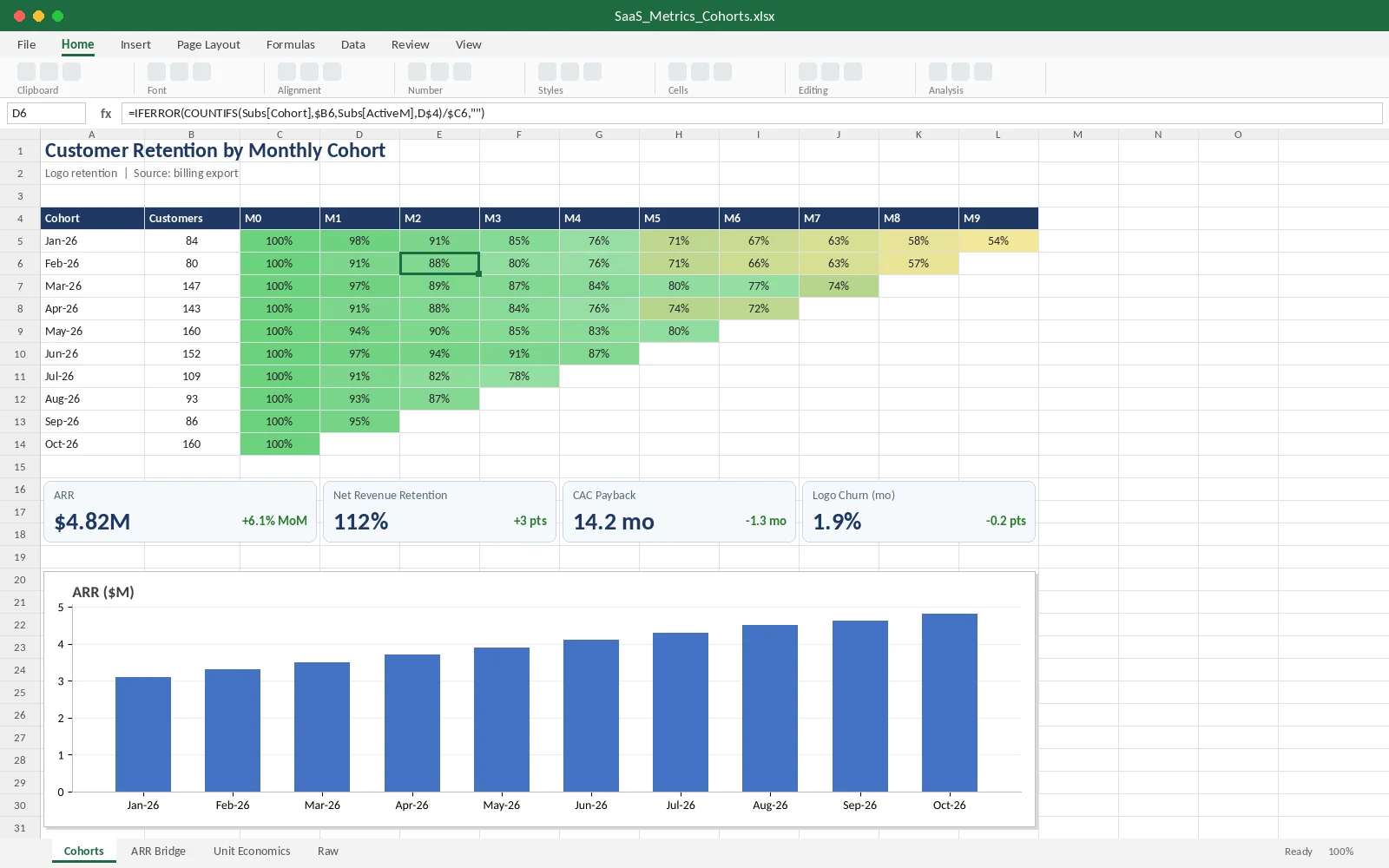Click the middle Styles group ribbon icon
Image resolution: width=1389 pixels, height=868 pixels.
tap(570, 72)
